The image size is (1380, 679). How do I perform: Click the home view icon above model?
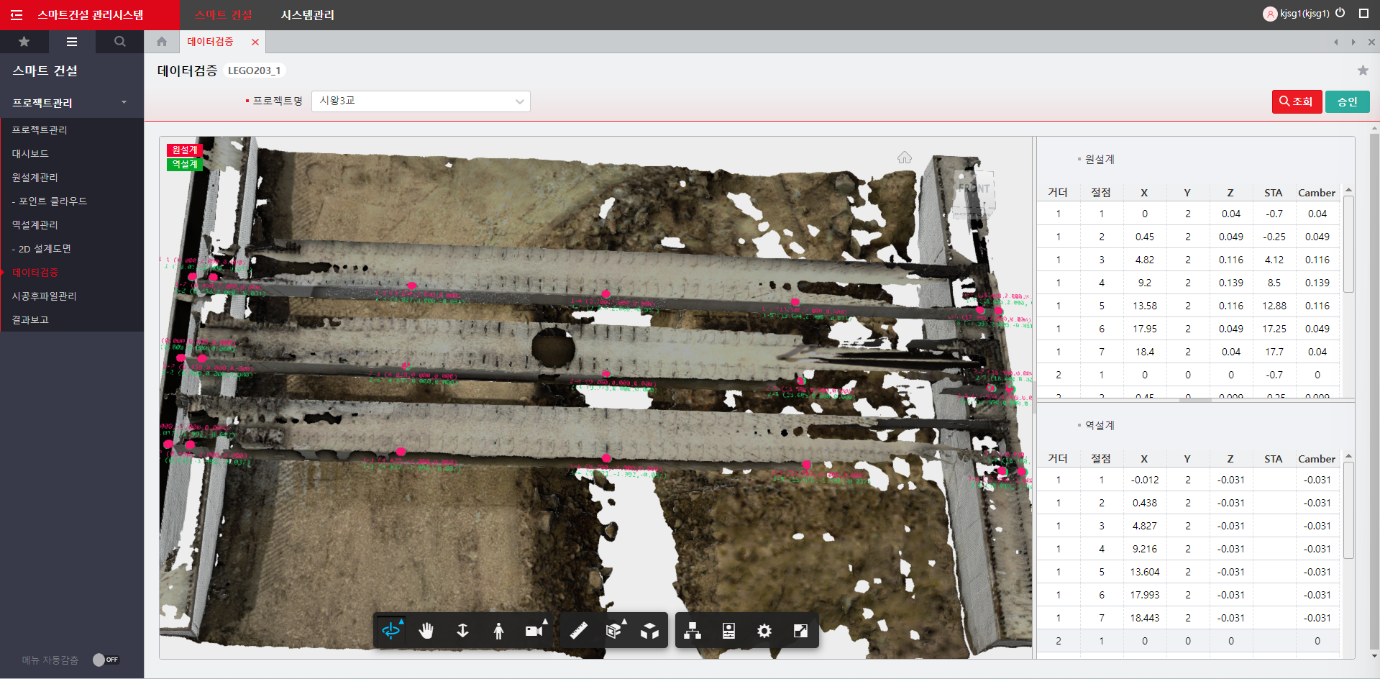point(905,157)
